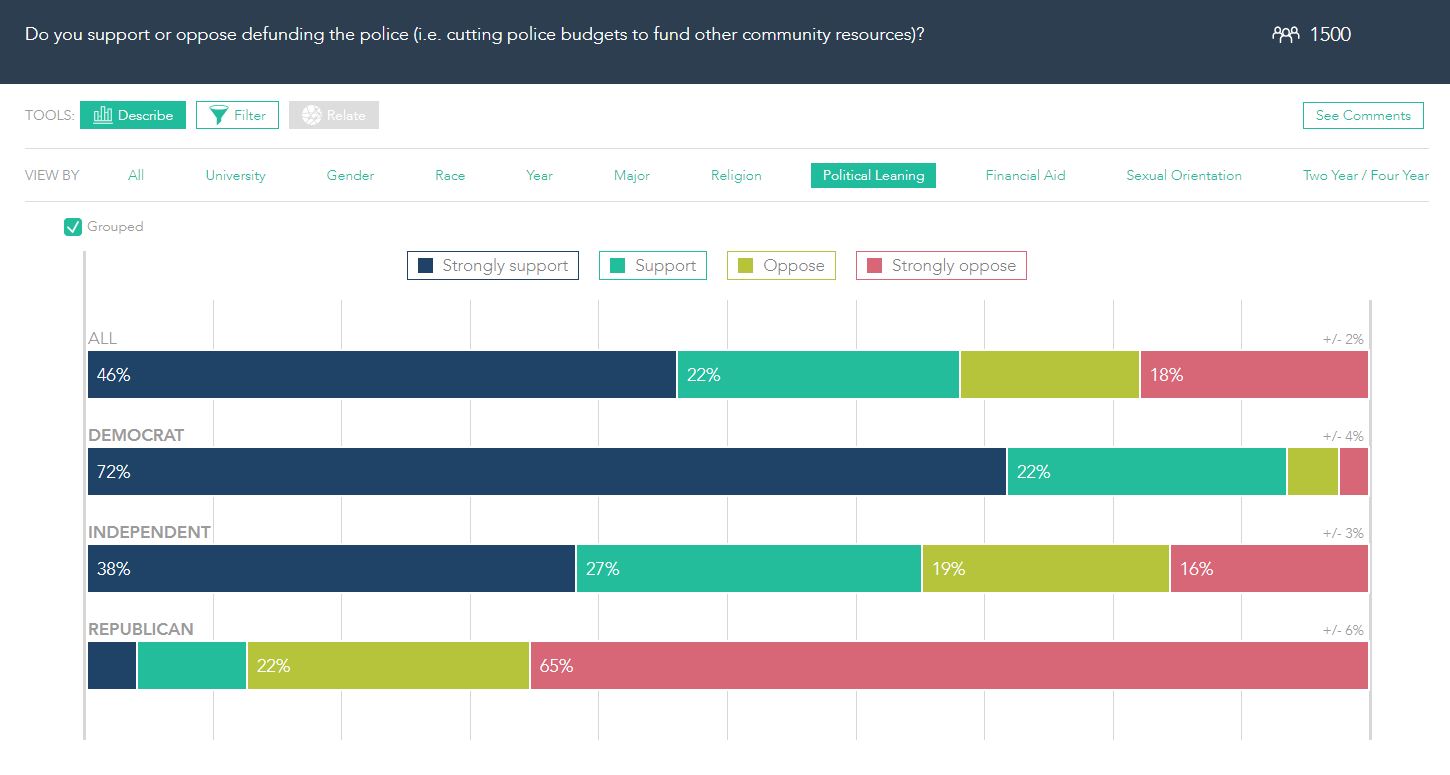This screenshot has height=775, width=1450.
Task: Switch to the Gender view
Action: 350,175
